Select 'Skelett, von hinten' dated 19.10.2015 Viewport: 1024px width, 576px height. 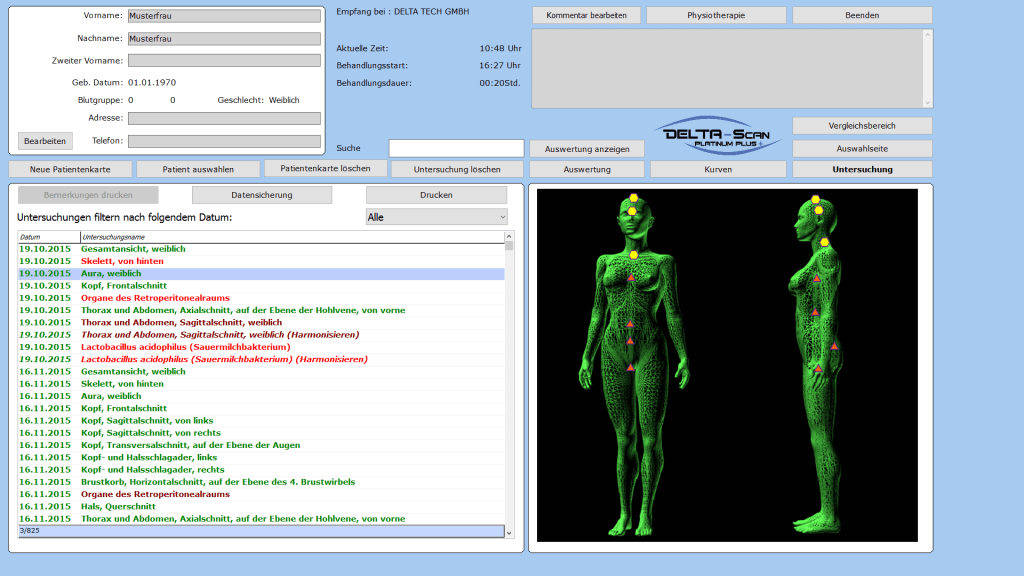coord(122,261)
